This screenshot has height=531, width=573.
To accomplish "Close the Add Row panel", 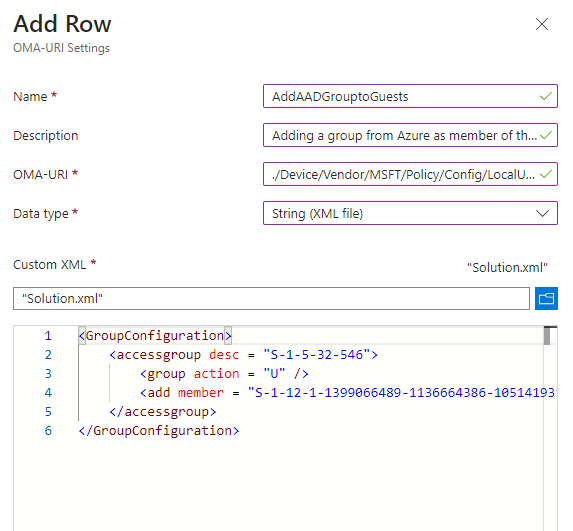I will coord(542,24).
